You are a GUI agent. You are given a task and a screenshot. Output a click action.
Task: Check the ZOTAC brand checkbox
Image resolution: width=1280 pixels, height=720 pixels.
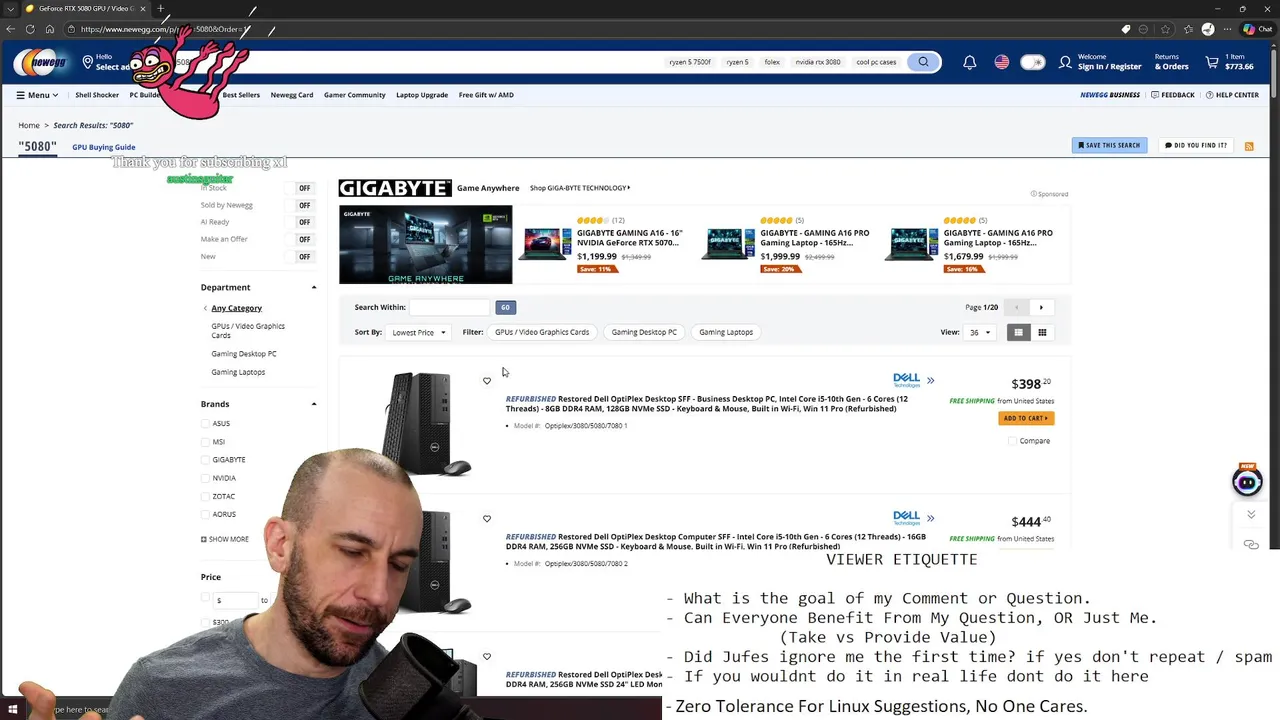207,496
